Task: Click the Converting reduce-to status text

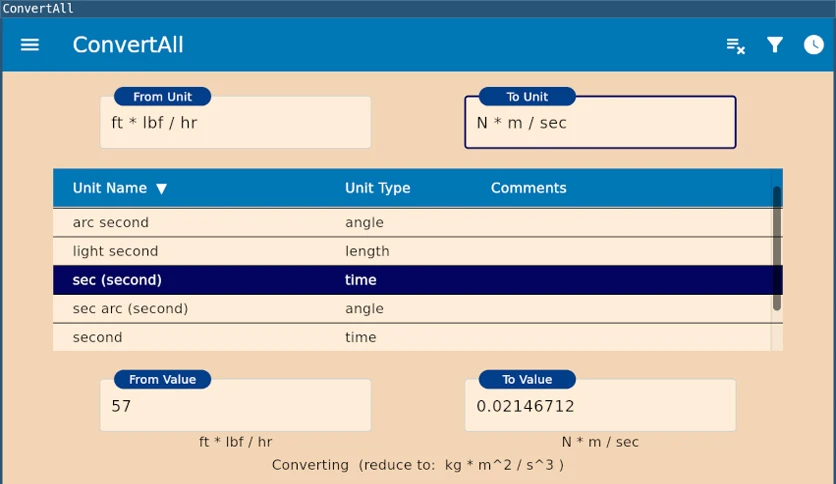Action: click(x=417, y=465)
